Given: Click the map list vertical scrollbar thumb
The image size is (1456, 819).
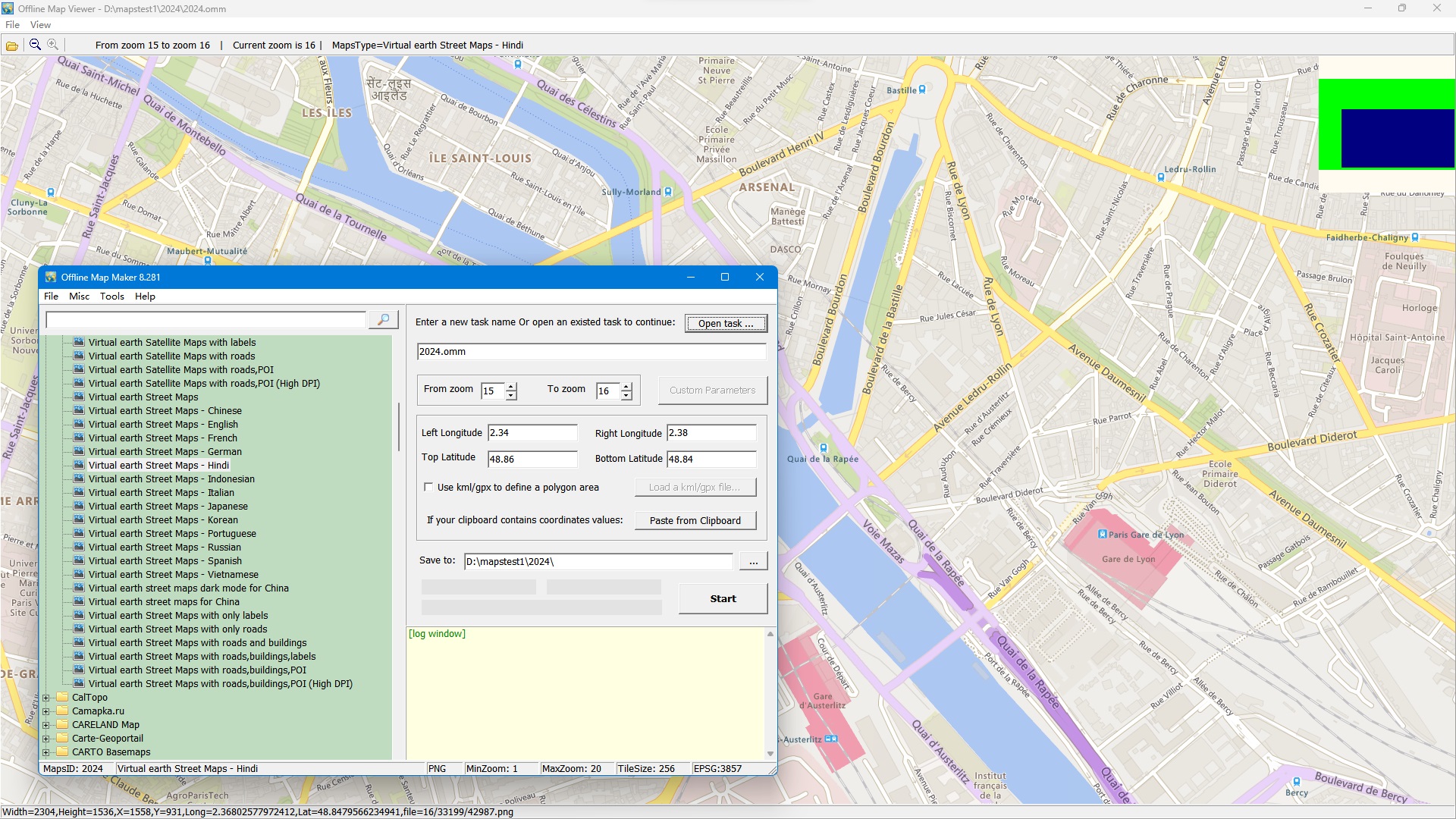Looking at the screenshot, I should tap(399, 427).
